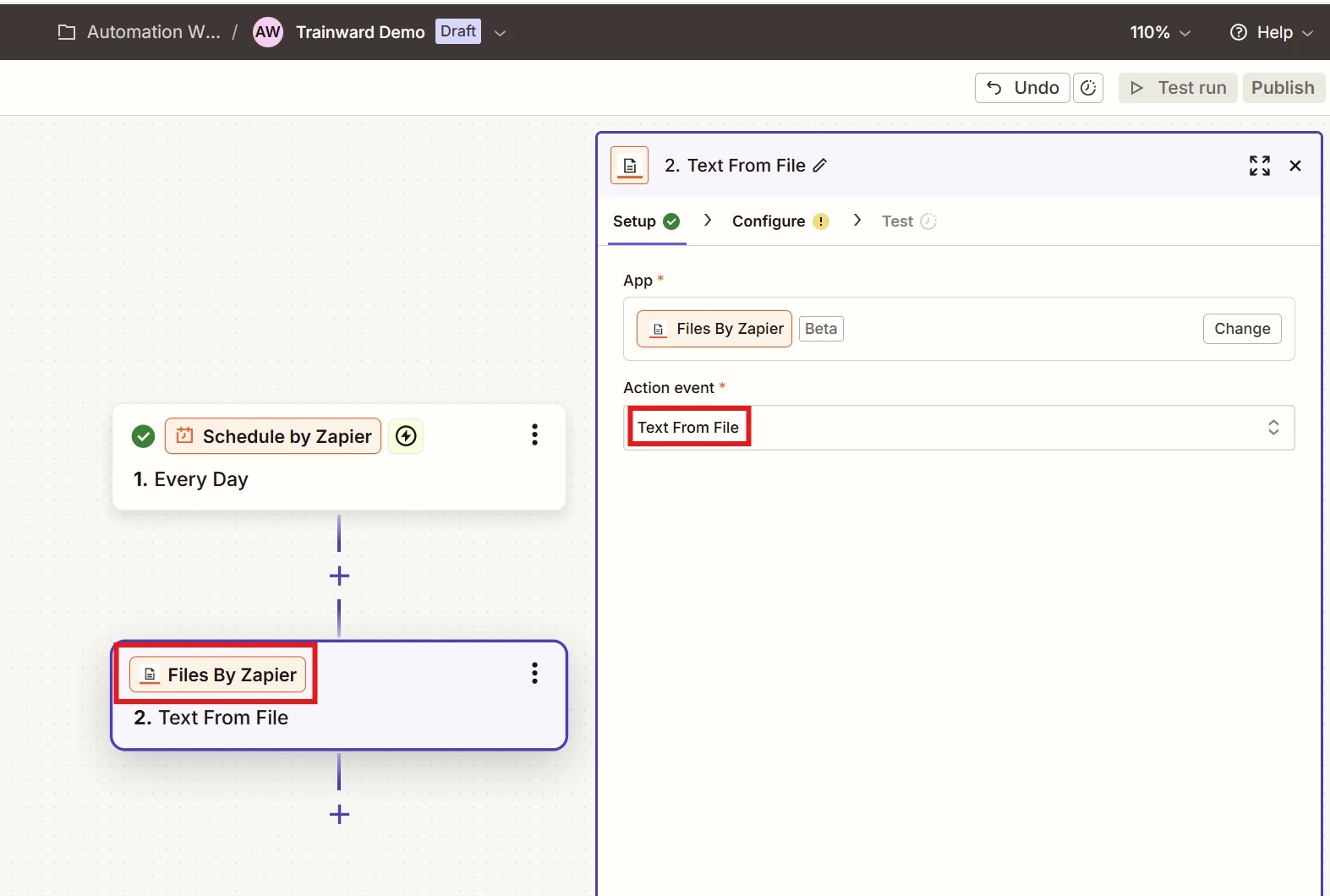Image resolution: width=1330 pixels, height=896 pixels.
Task: Click the Configure warning indicator icon
Action: pos(821,221)
